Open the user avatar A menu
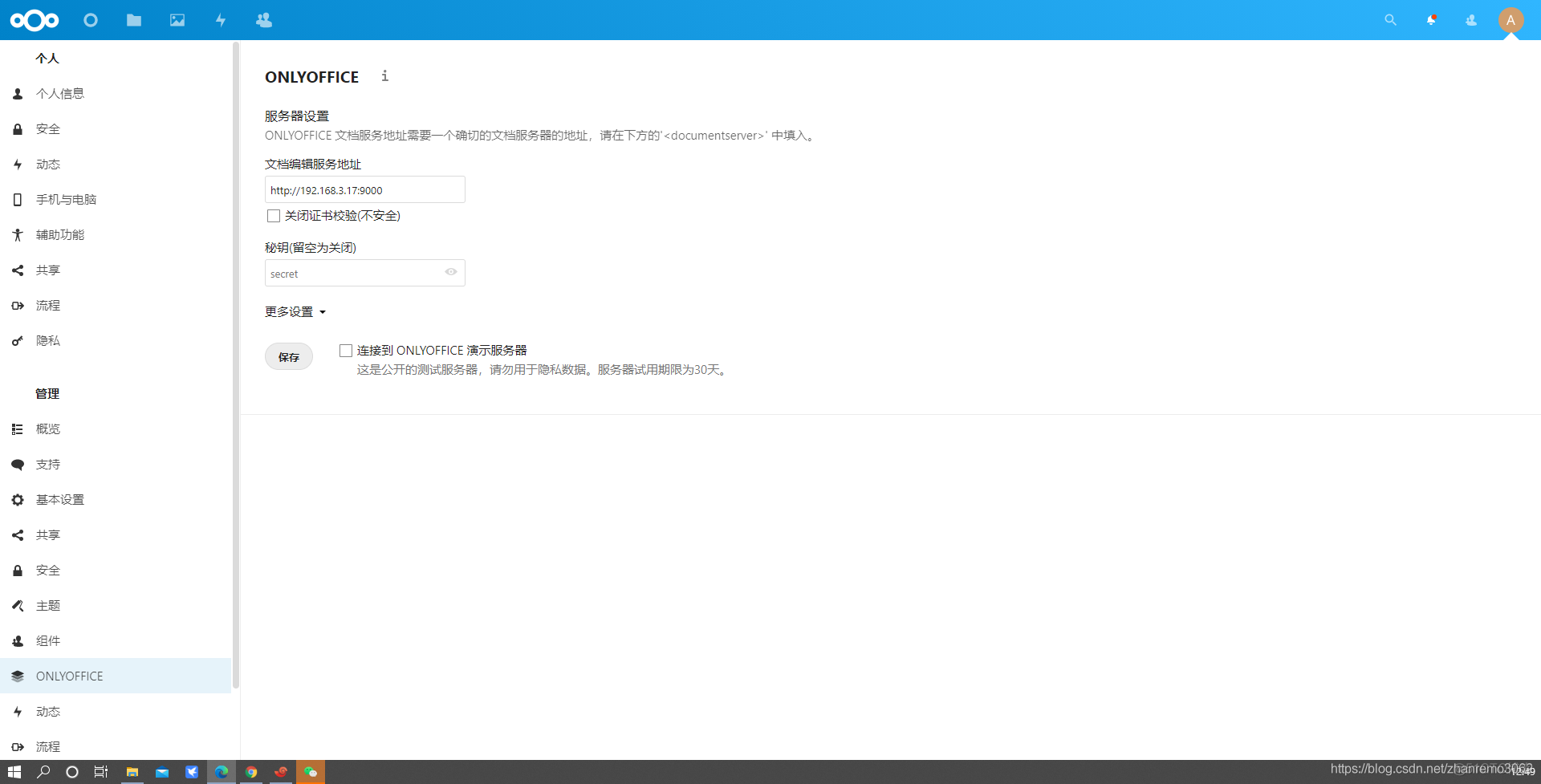This screenshot has height=784, width=1541. point(1511,20)
